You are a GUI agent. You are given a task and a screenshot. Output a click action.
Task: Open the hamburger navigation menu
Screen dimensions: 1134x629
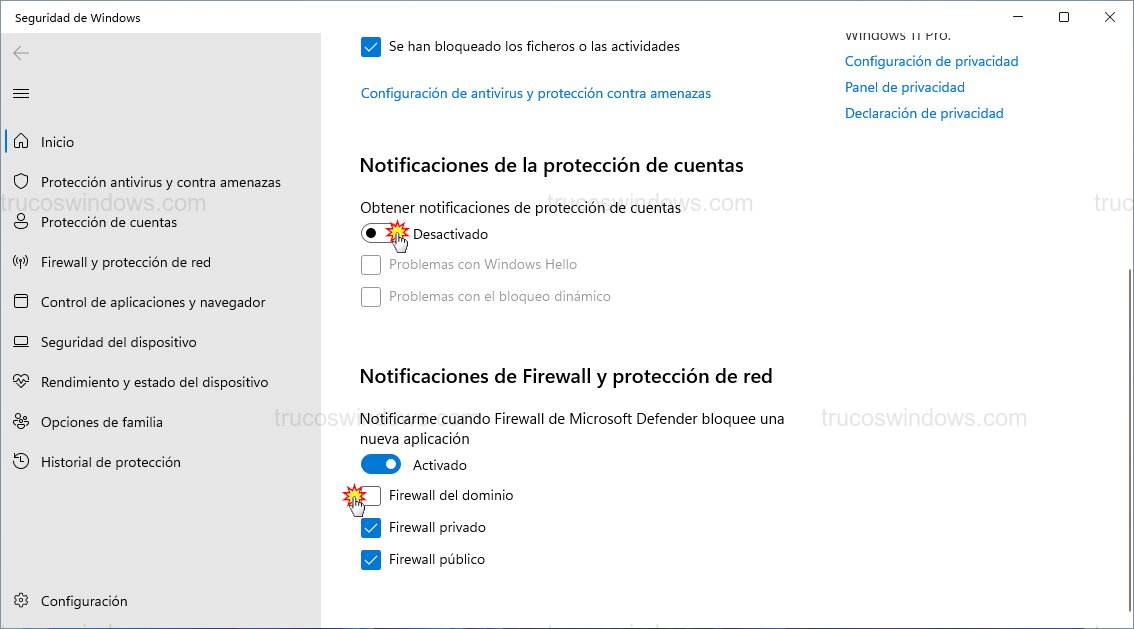[20, 93]
